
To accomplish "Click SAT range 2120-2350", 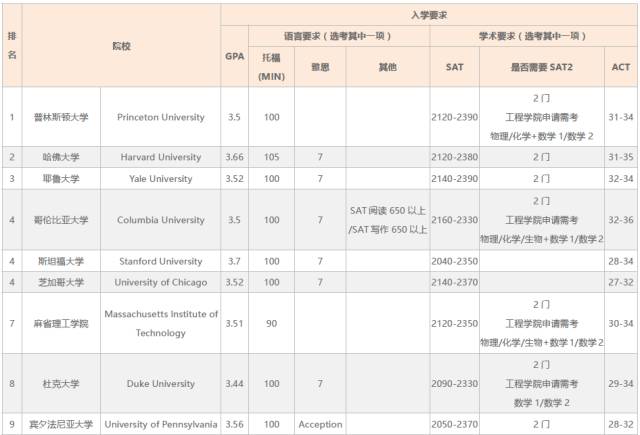I will (x=454, y=323).
